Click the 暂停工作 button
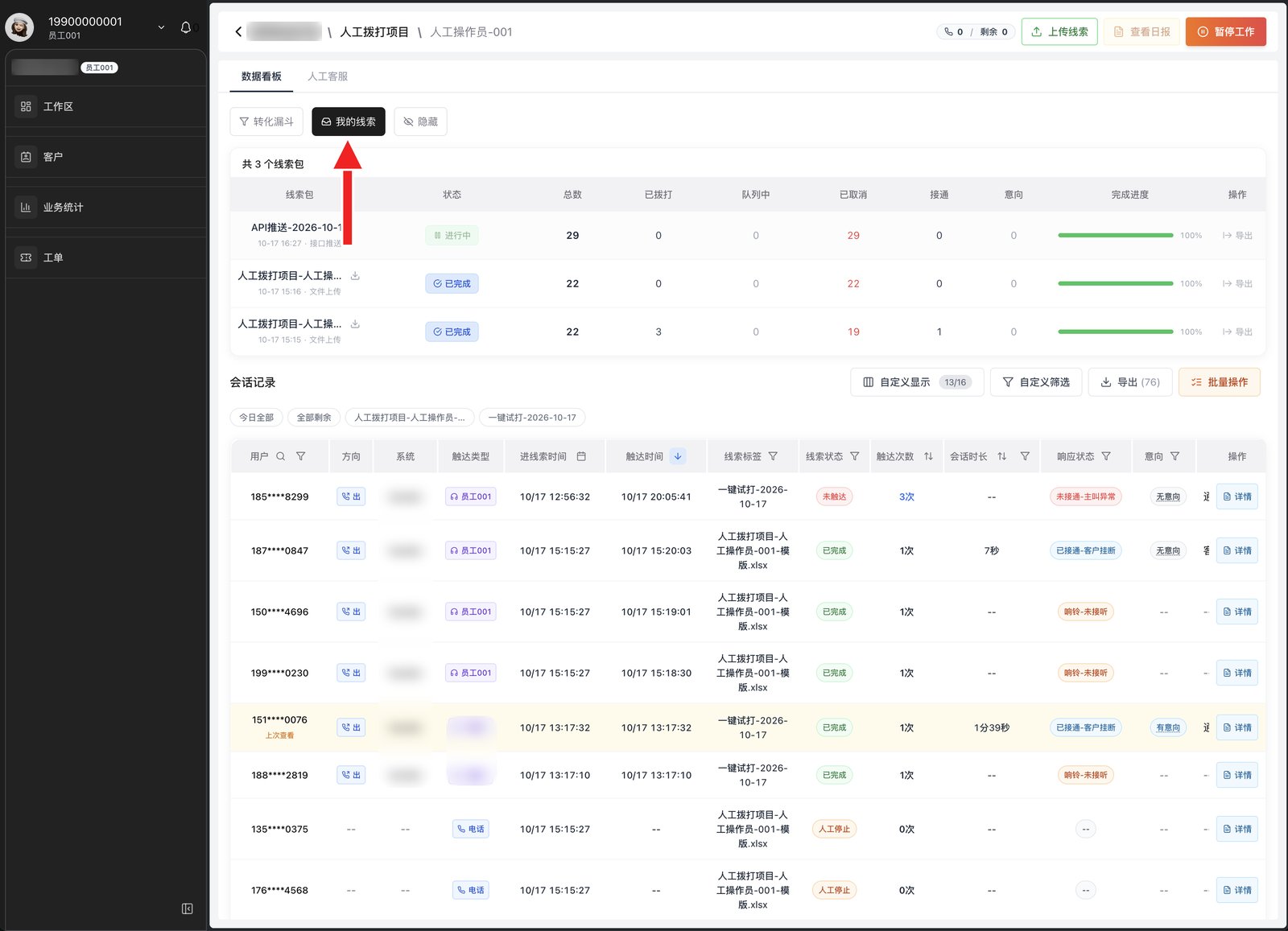This screenshot has height=931, width=1288. [1226, 31]
